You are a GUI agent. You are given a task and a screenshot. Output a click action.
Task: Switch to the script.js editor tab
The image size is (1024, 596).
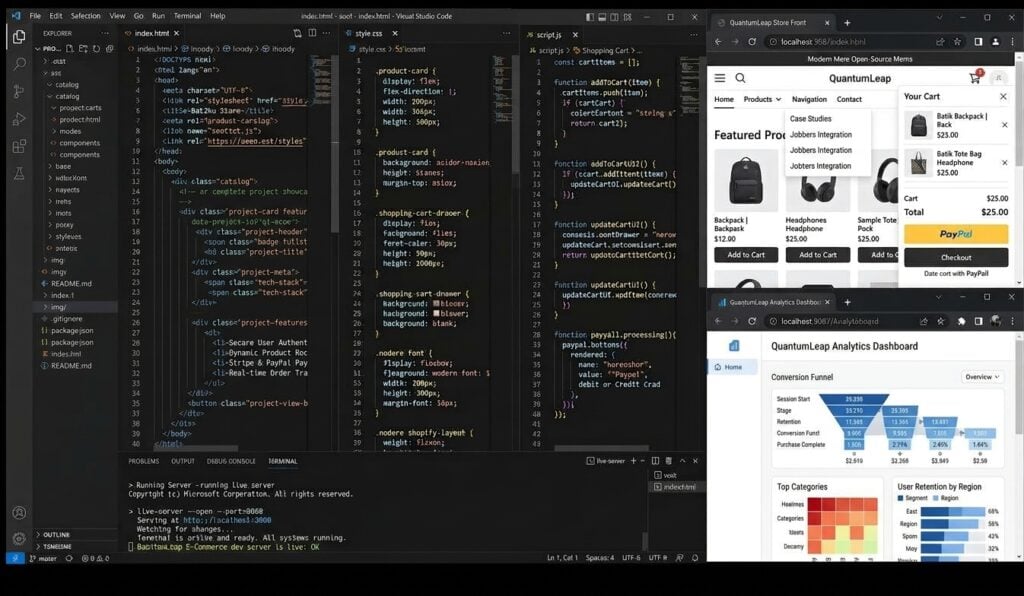coord(549,35)
